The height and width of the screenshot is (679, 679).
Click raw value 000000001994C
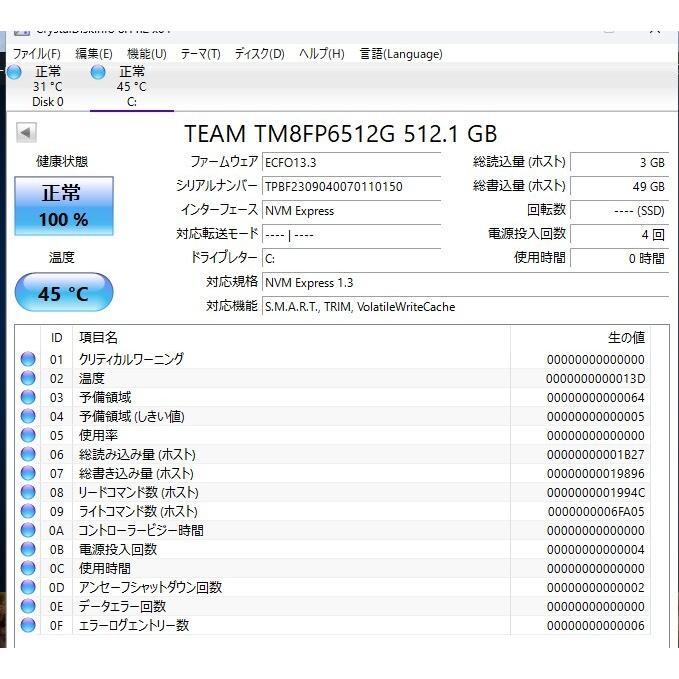(595, 493)
